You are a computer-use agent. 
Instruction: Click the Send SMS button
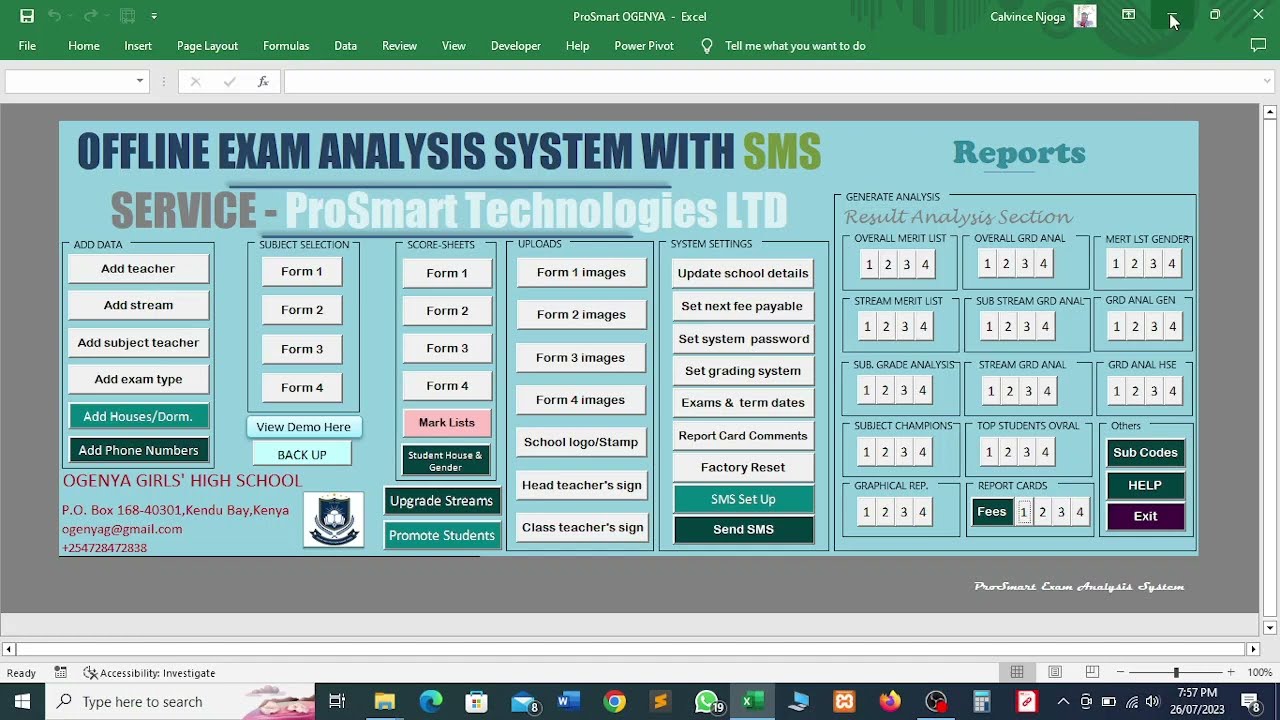(x=743, y=529)
